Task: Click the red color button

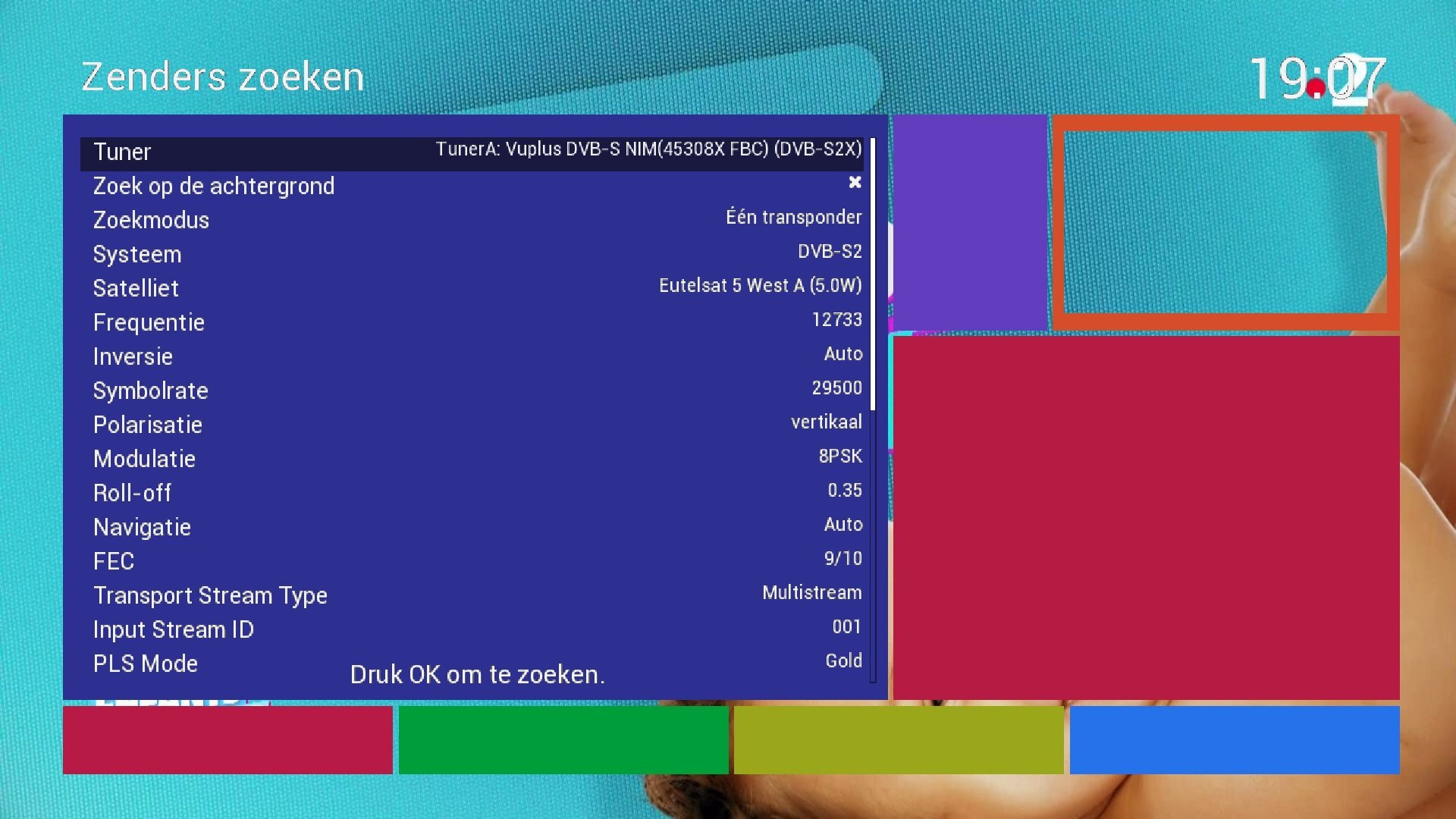Action: [x=227, y=740]
